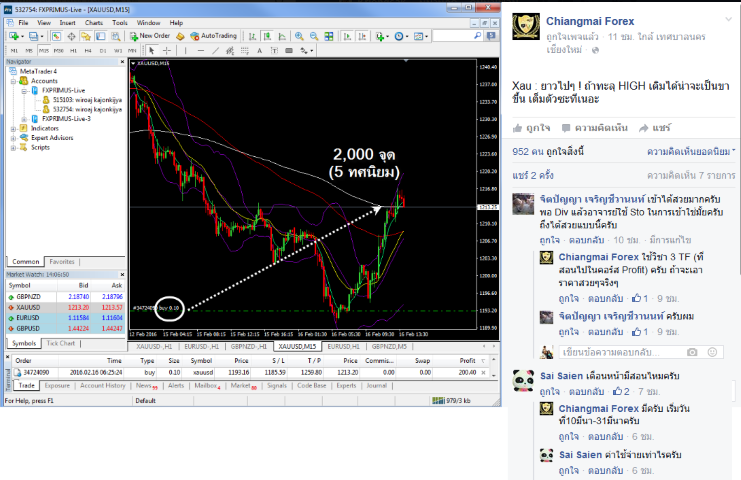Open the Facebook post options chevron
Viewport: 741px width, 480px height.
(729, 19)
